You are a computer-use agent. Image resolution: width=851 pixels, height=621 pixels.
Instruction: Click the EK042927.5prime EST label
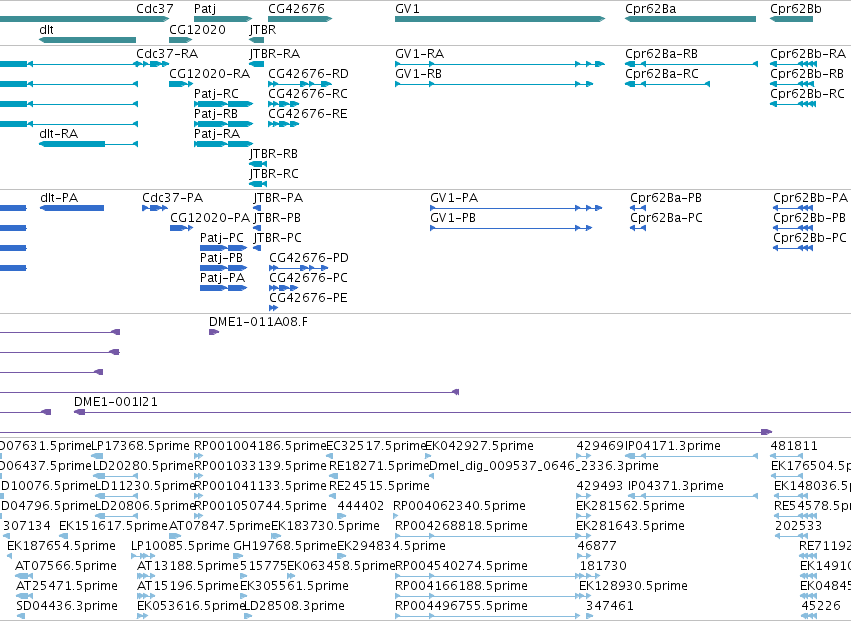[479, 446]
